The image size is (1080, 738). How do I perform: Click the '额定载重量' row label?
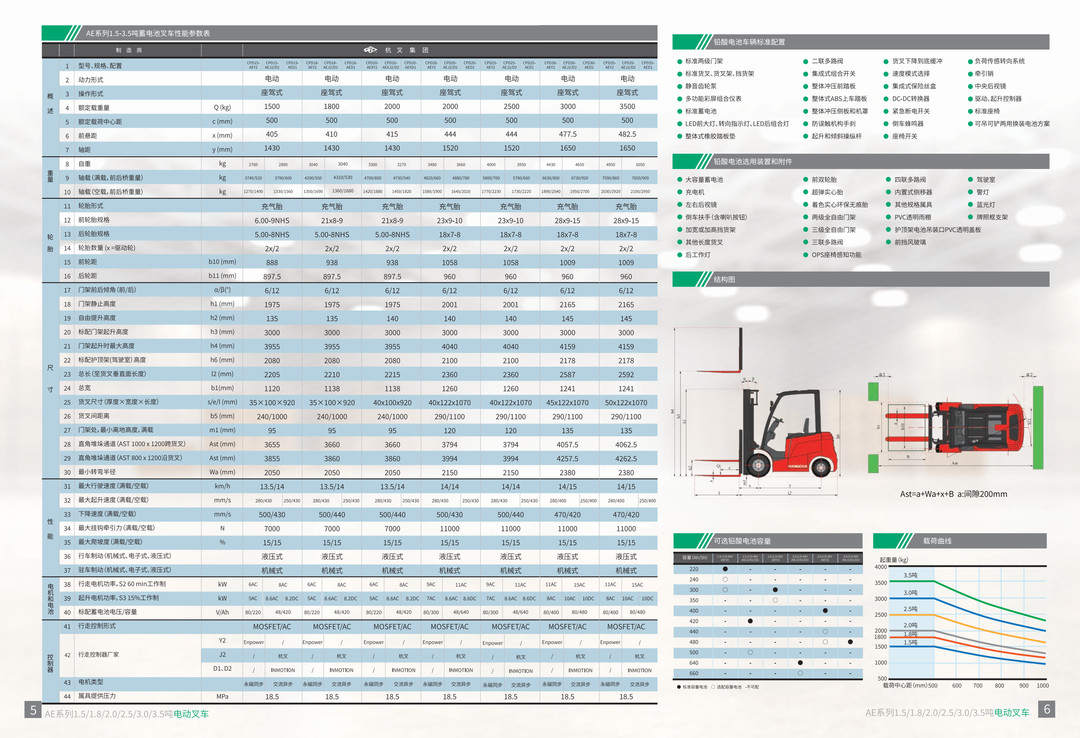(x=94, y=107)
